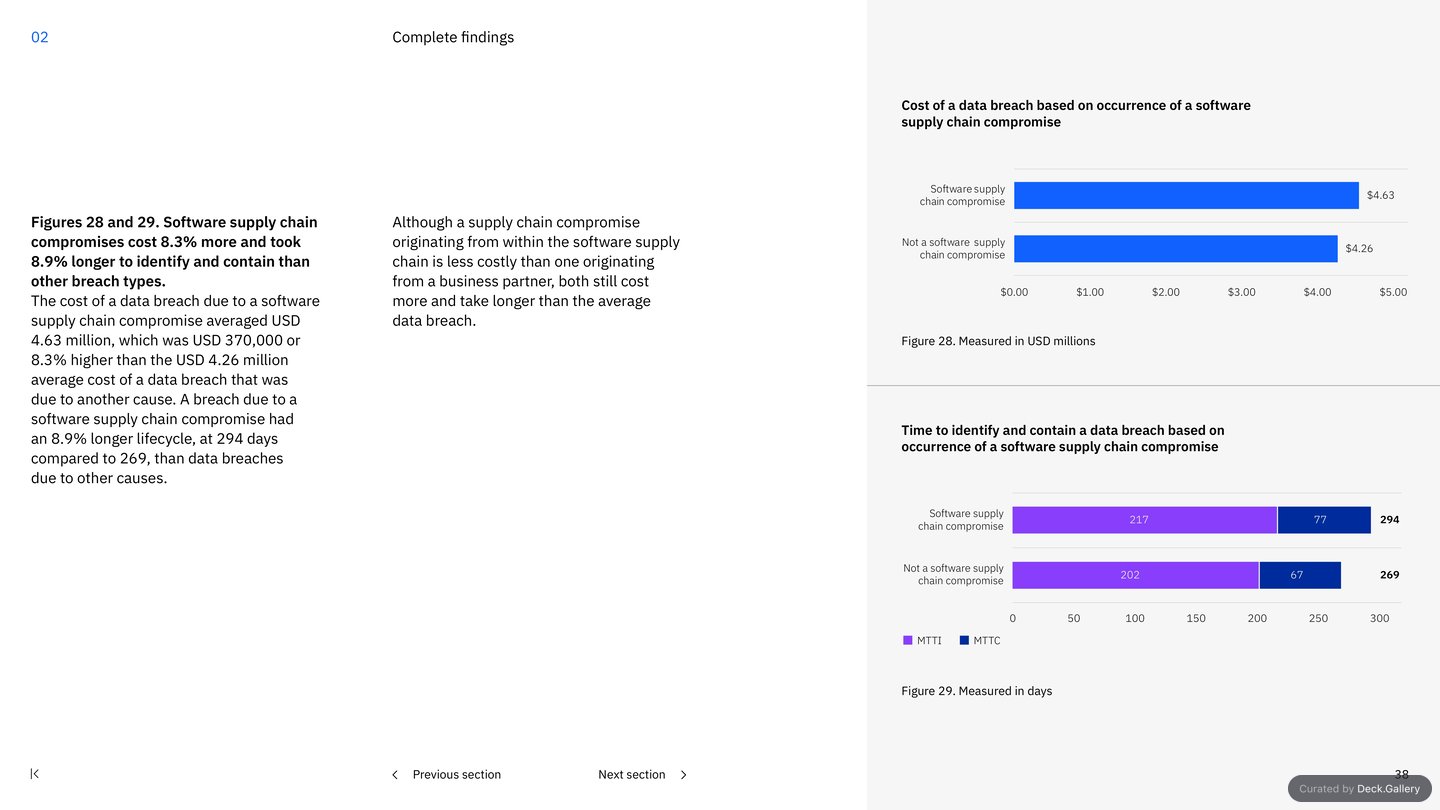Click the 77 MTTC bar segment
1440x810 pixels.
pos(1324,520)
